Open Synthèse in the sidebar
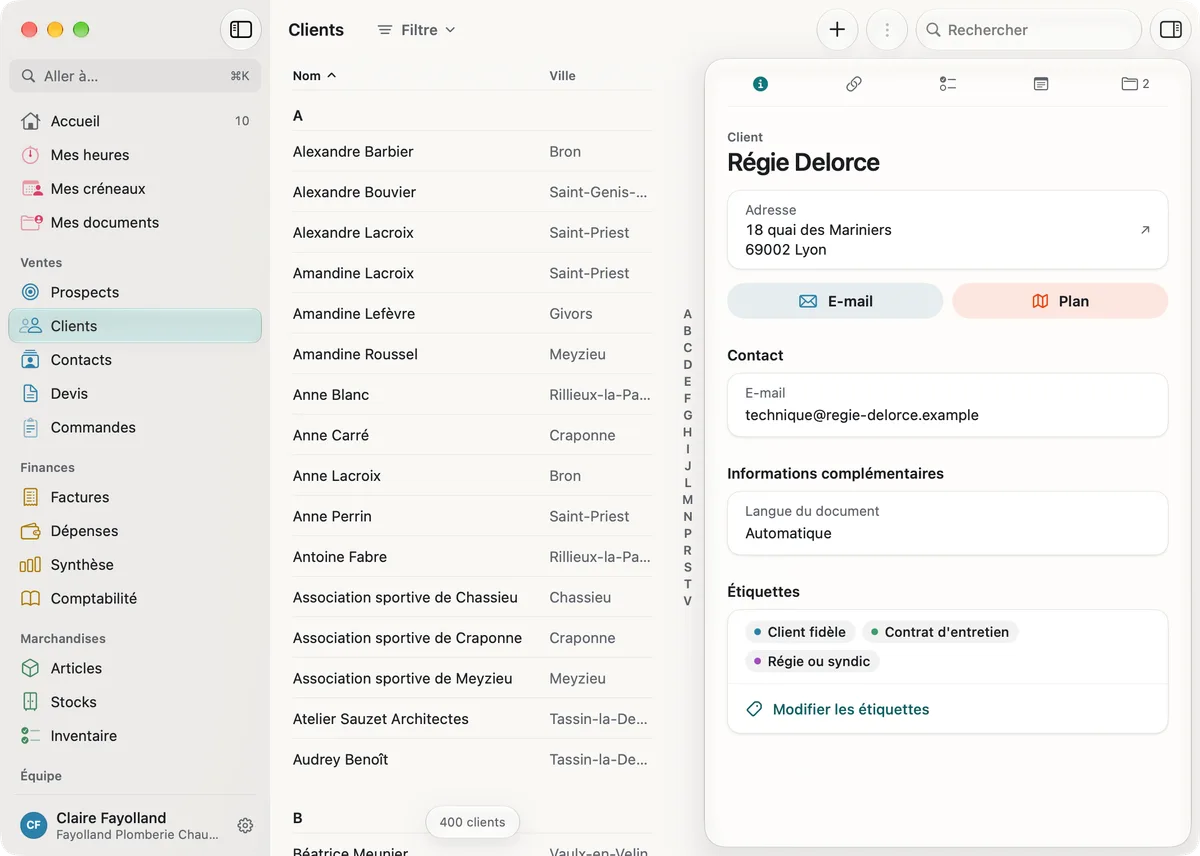 coord(135,565)
